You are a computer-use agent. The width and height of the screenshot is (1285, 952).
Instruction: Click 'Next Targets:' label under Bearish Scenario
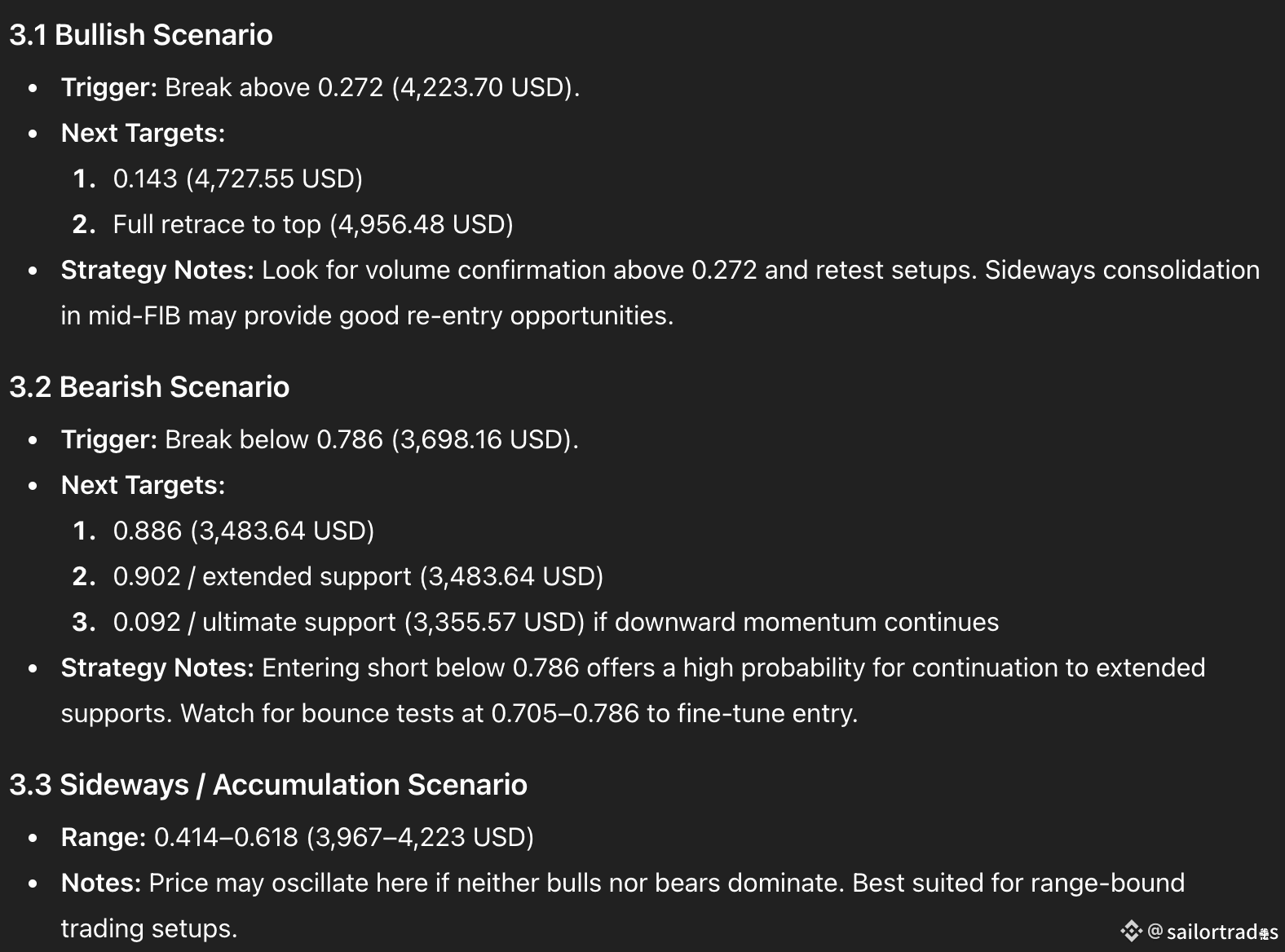[143, 485]
